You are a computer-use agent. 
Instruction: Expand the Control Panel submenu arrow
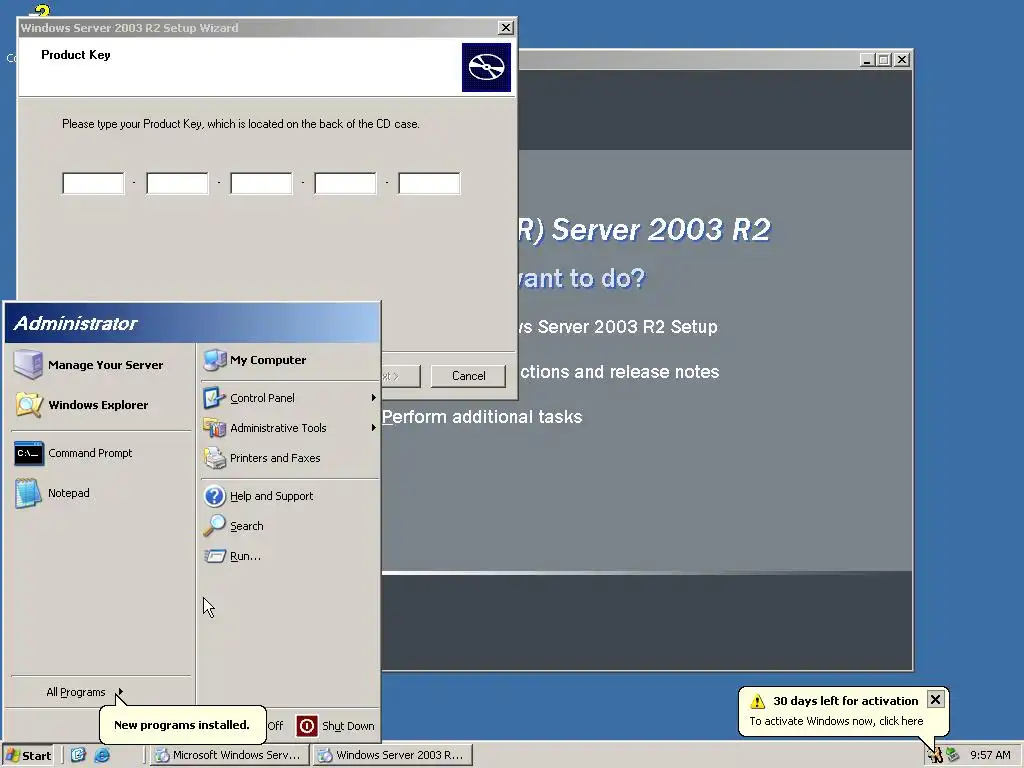coord(374,398)
